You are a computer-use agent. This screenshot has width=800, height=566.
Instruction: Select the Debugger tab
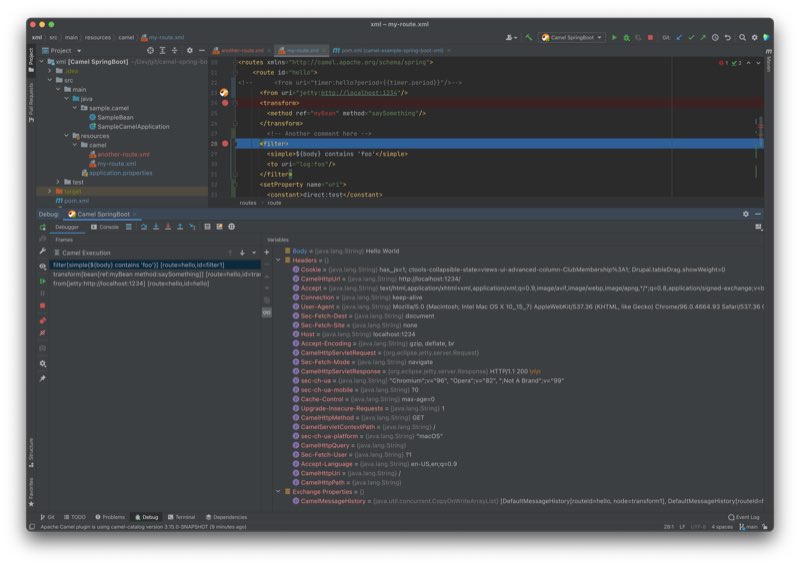point(67,227)
